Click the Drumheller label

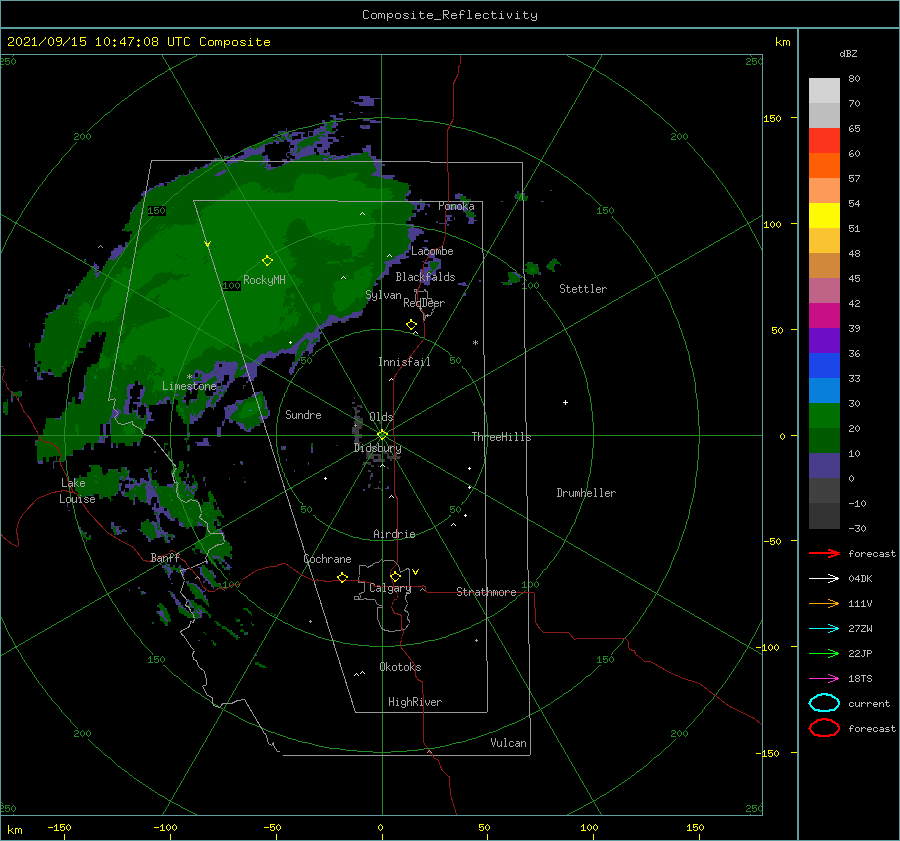[586, 493]
